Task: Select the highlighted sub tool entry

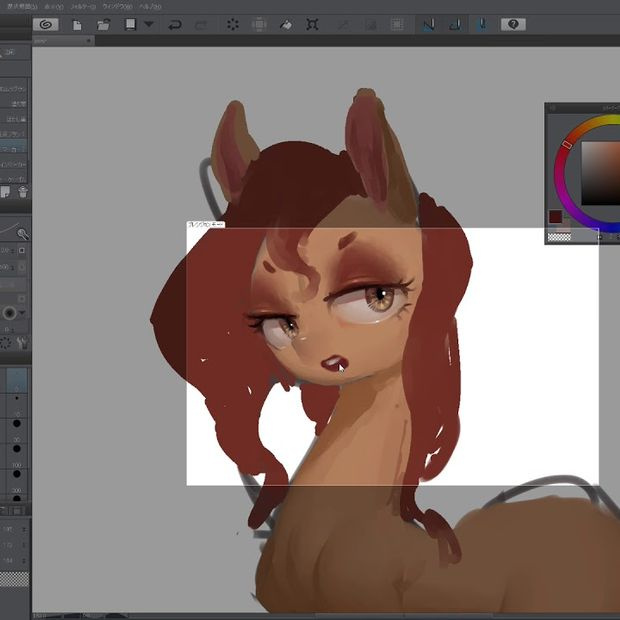Action: 13,148
